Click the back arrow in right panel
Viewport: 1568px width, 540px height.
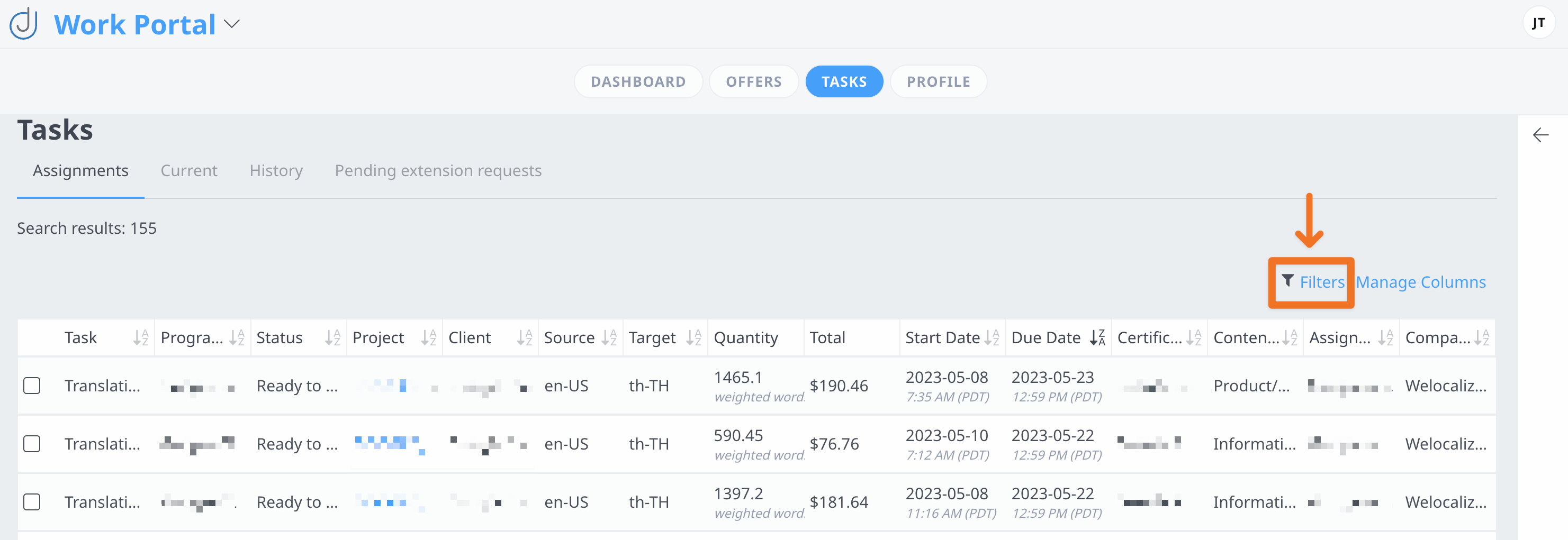[x=1540, y=135]
